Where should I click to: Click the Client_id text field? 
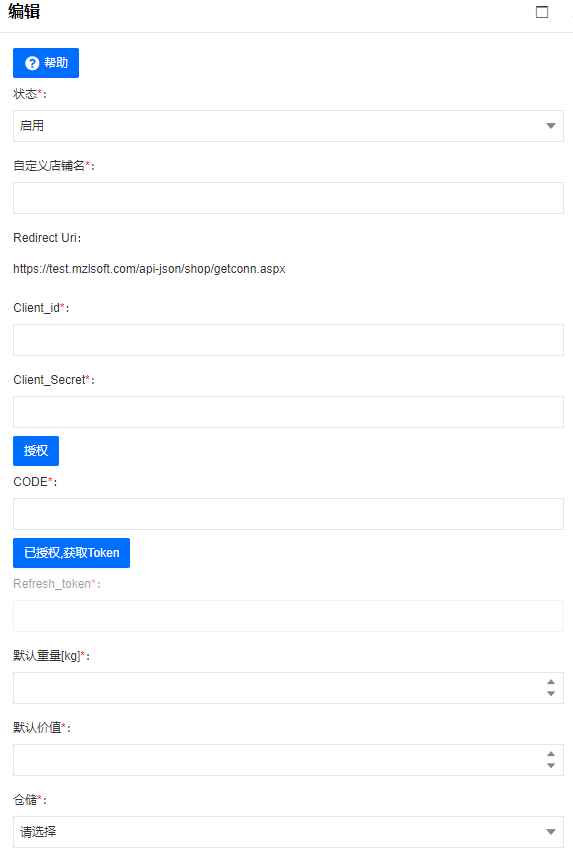pyautogui.click(x=288, y=340)
